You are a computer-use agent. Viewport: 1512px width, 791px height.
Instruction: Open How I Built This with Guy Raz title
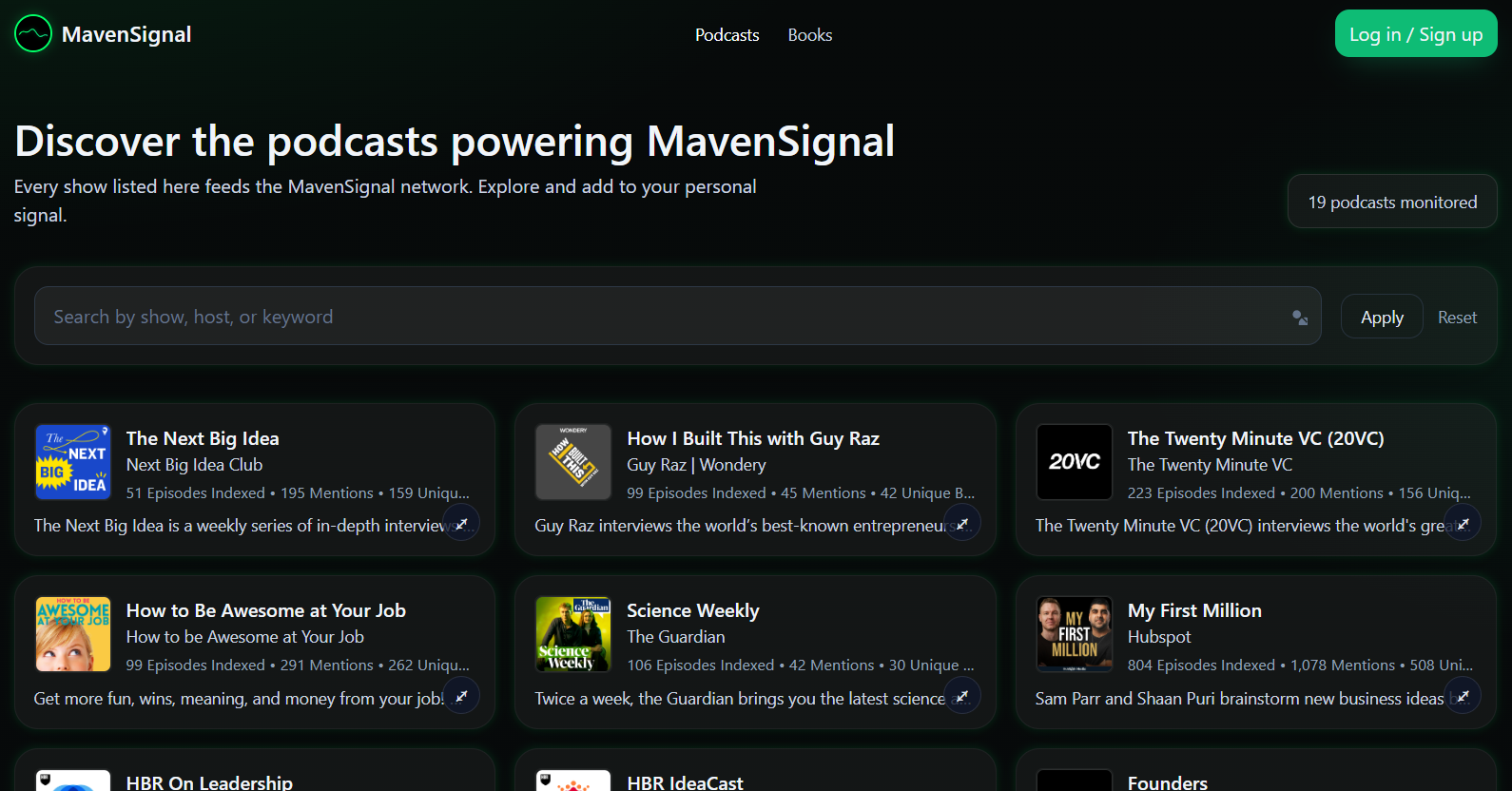point(753,438)
